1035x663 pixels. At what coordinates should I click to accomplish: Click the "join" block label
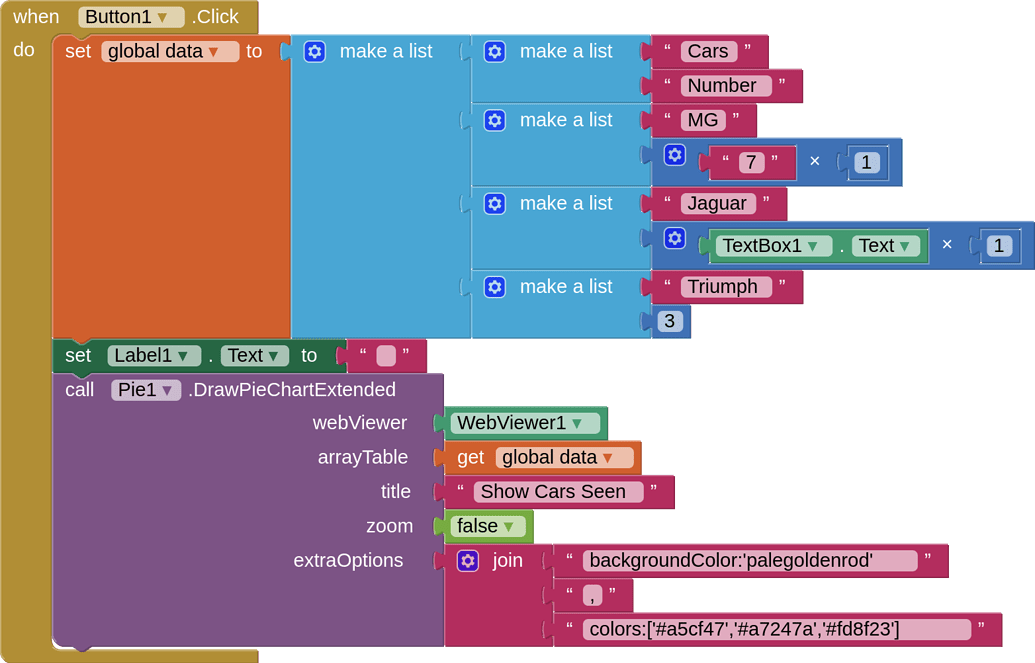click(x=508, y=561)
